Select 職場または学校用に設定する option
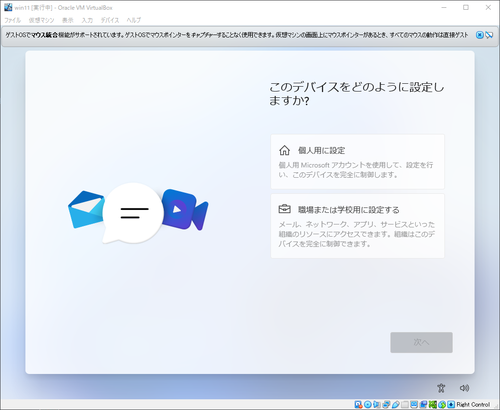Viewport: 500px width, 410px height. click(357, 226)
